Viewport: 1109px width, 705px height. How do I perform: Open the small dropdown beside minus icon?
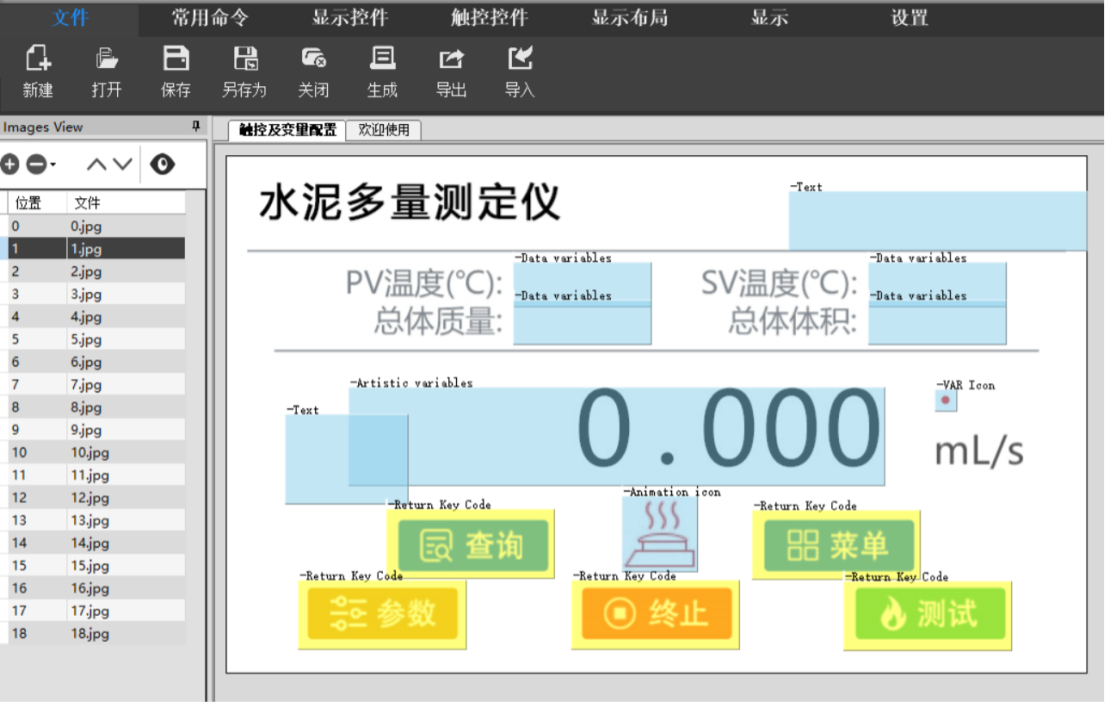point(53,165)
